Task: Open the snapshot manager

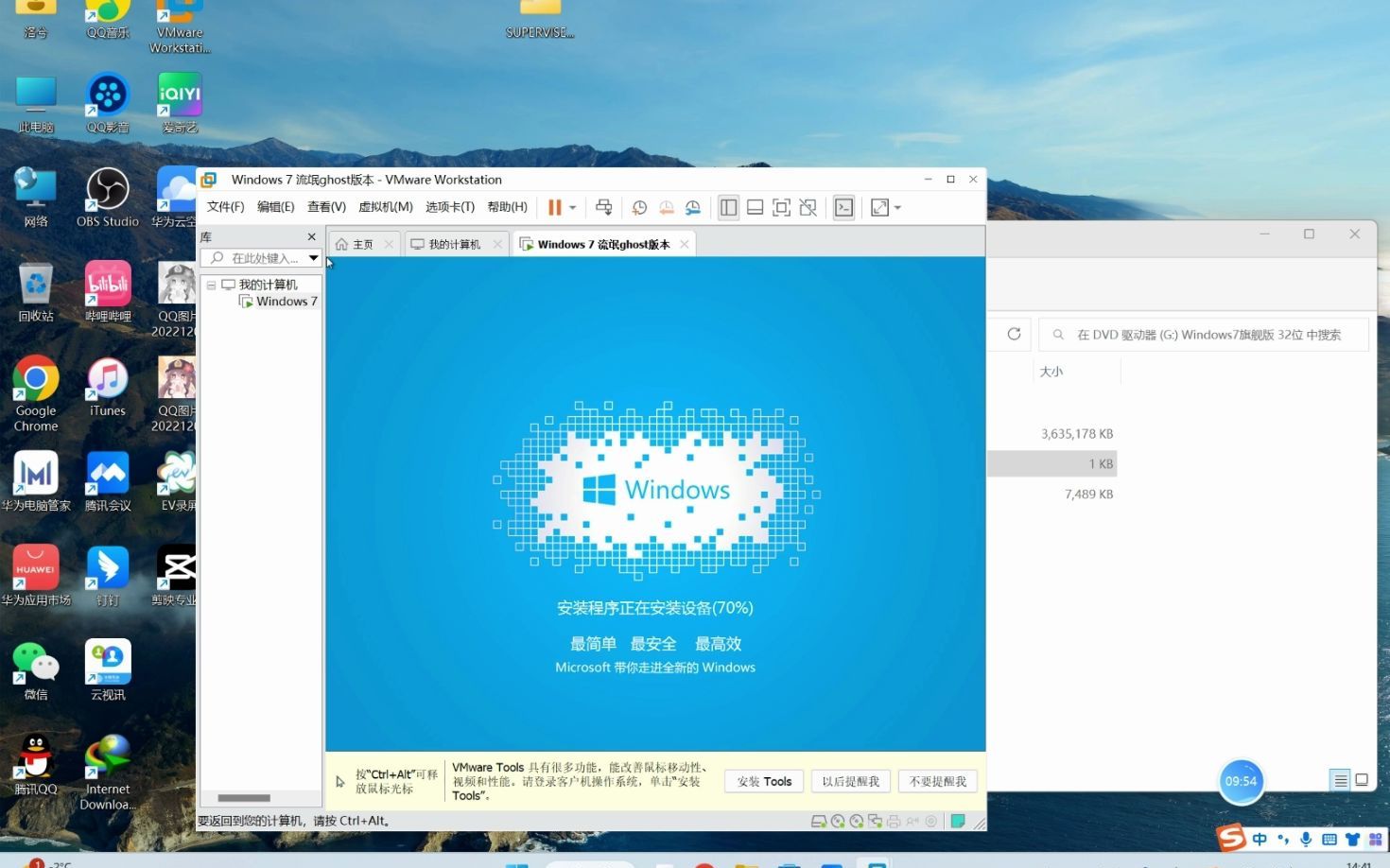Action: click(x=693, y=207)
